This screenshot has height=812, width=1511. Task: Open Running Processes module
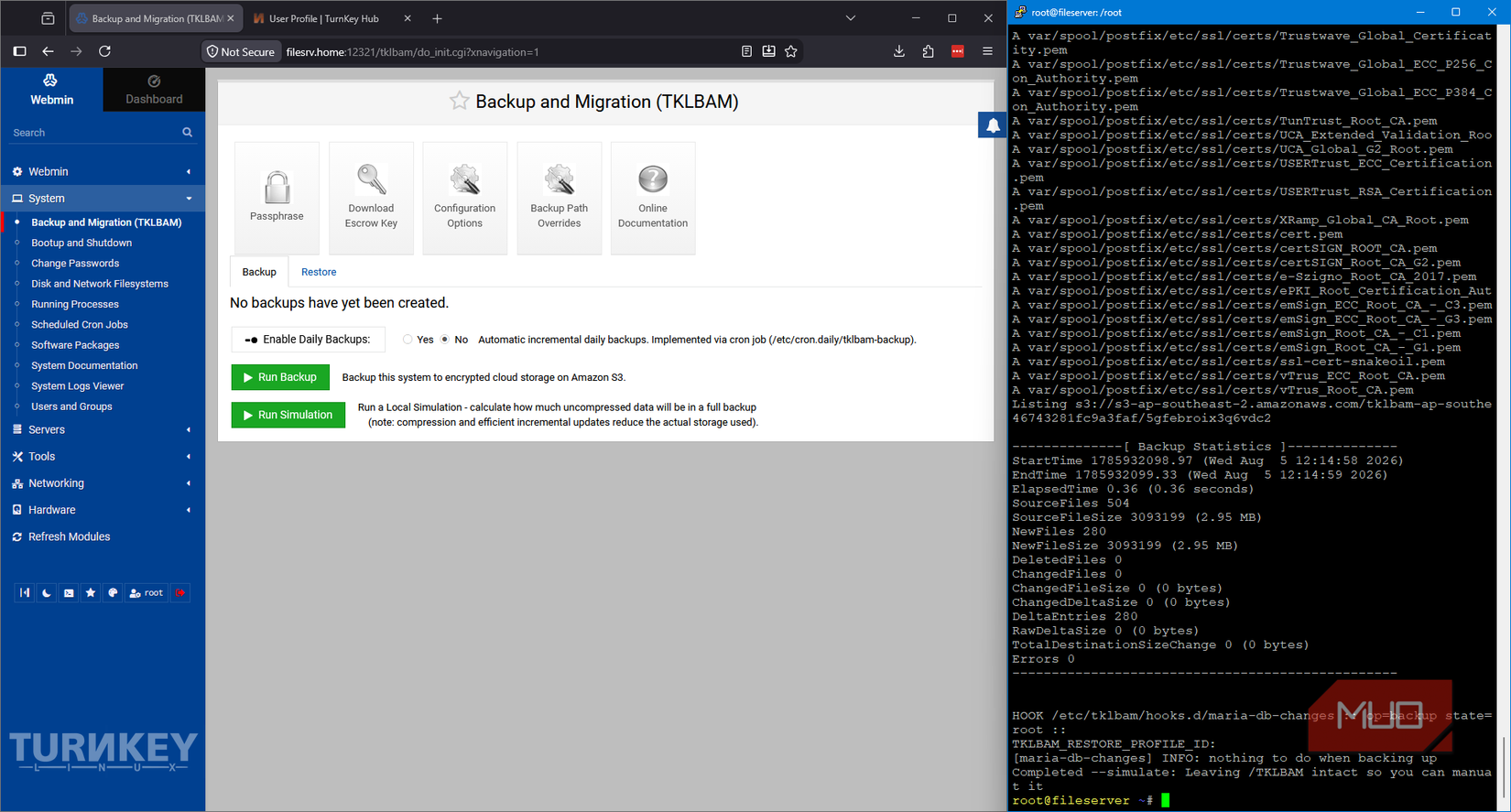tap(75, 304)
